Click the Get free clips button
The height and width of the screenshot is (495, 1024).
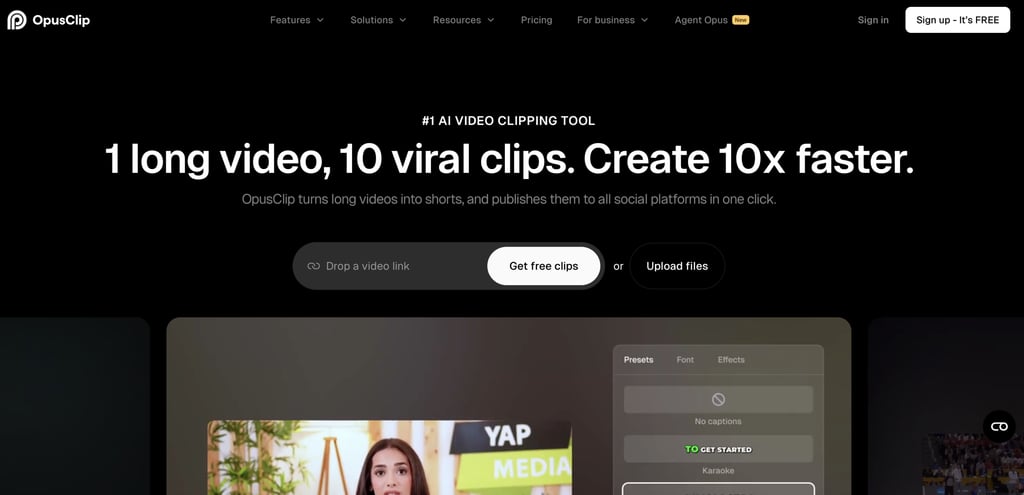[543, 266]
